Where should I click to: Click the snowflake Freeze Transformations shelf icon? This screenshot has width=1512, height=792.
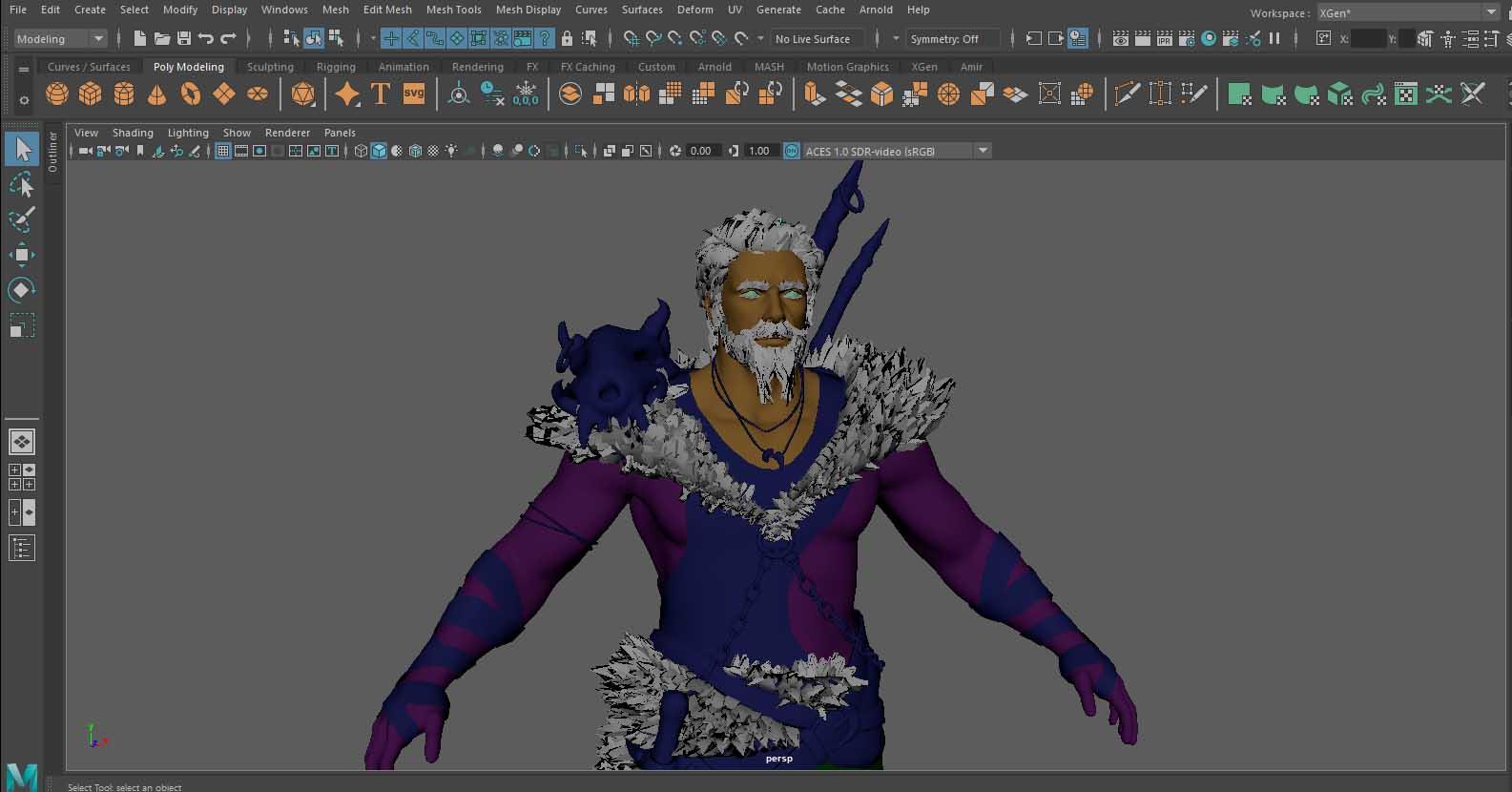526,94
